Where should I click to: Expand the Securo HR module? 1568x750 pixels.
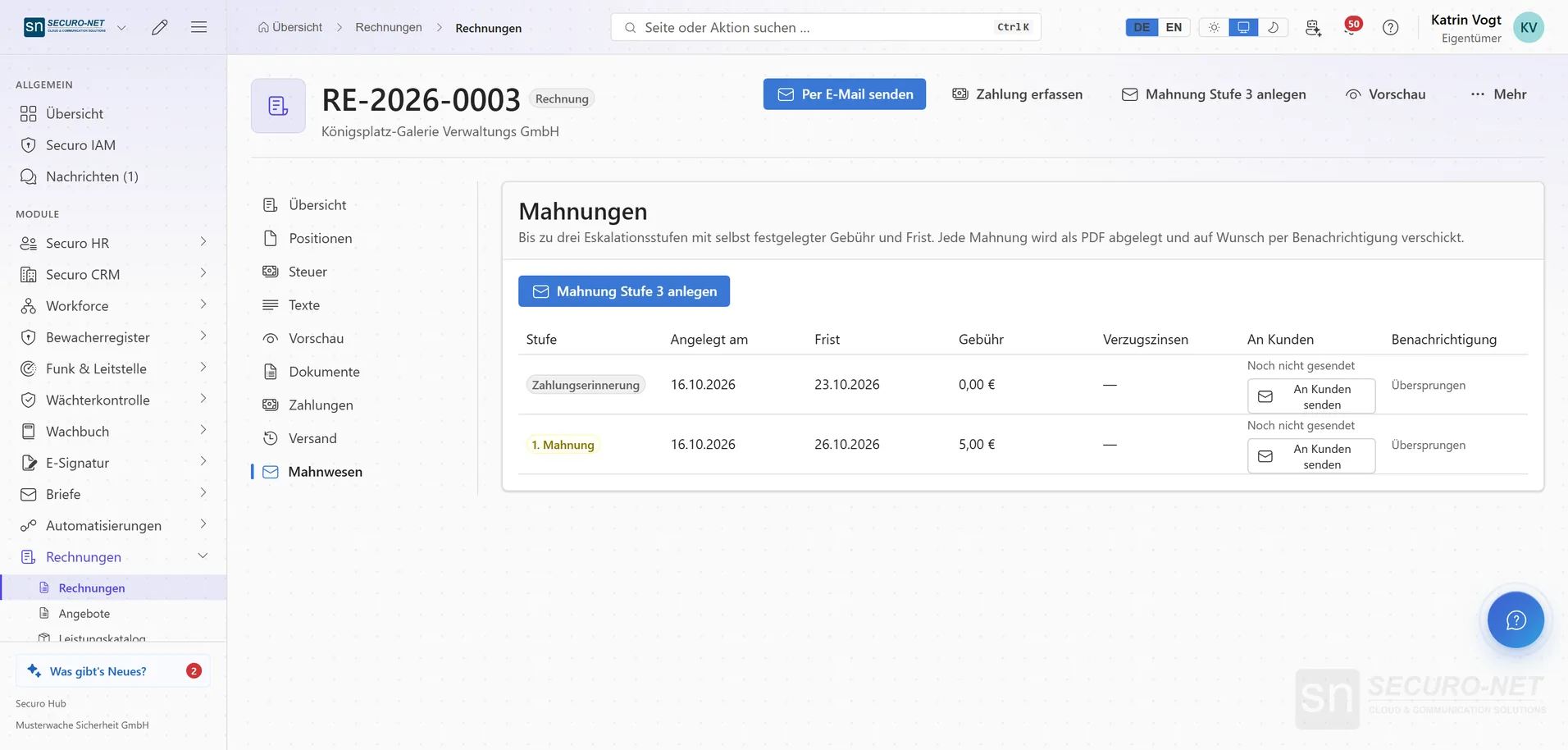[113, 243]
